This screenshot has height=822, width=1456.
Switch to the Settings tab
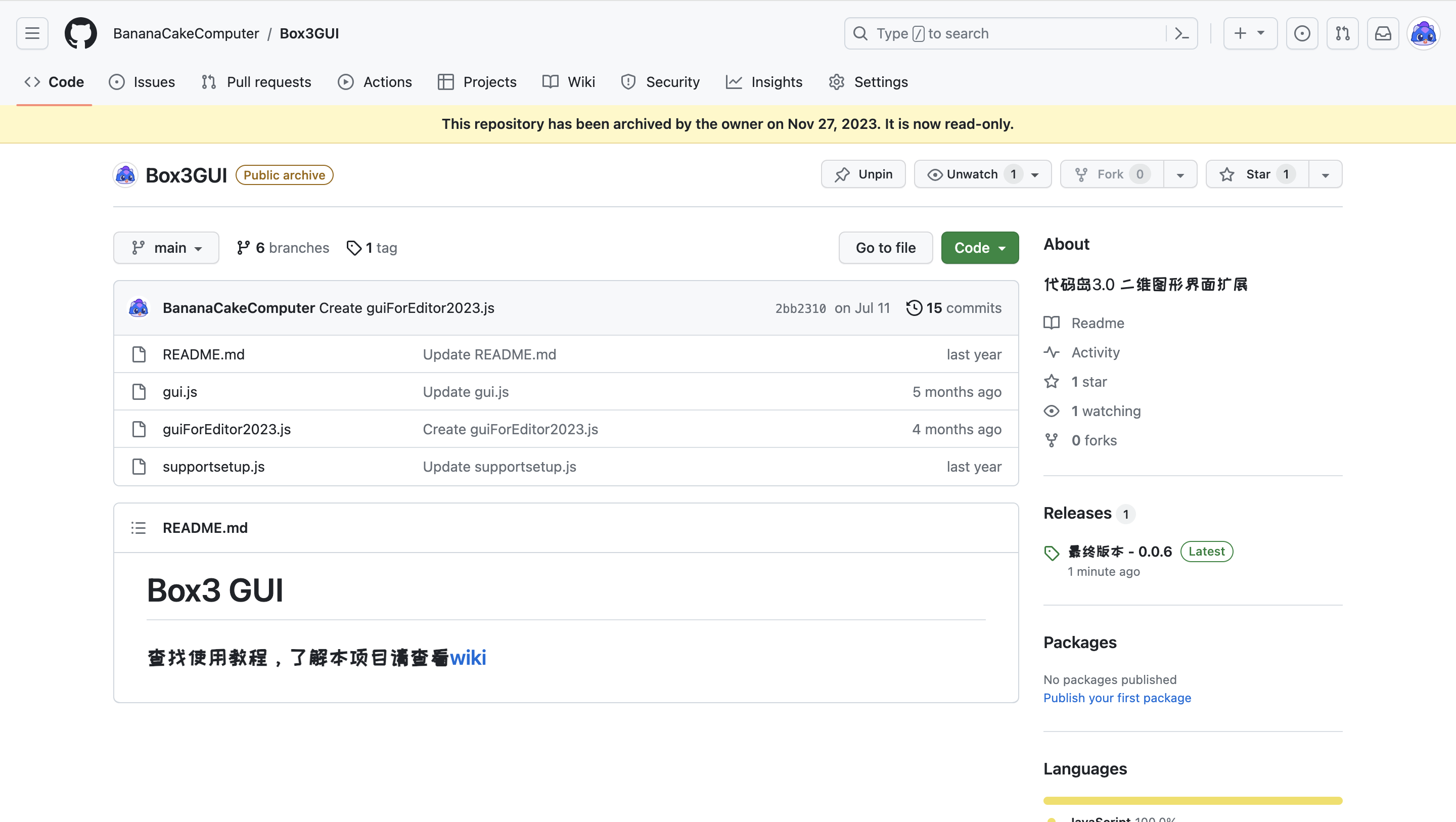click(868, 82)
